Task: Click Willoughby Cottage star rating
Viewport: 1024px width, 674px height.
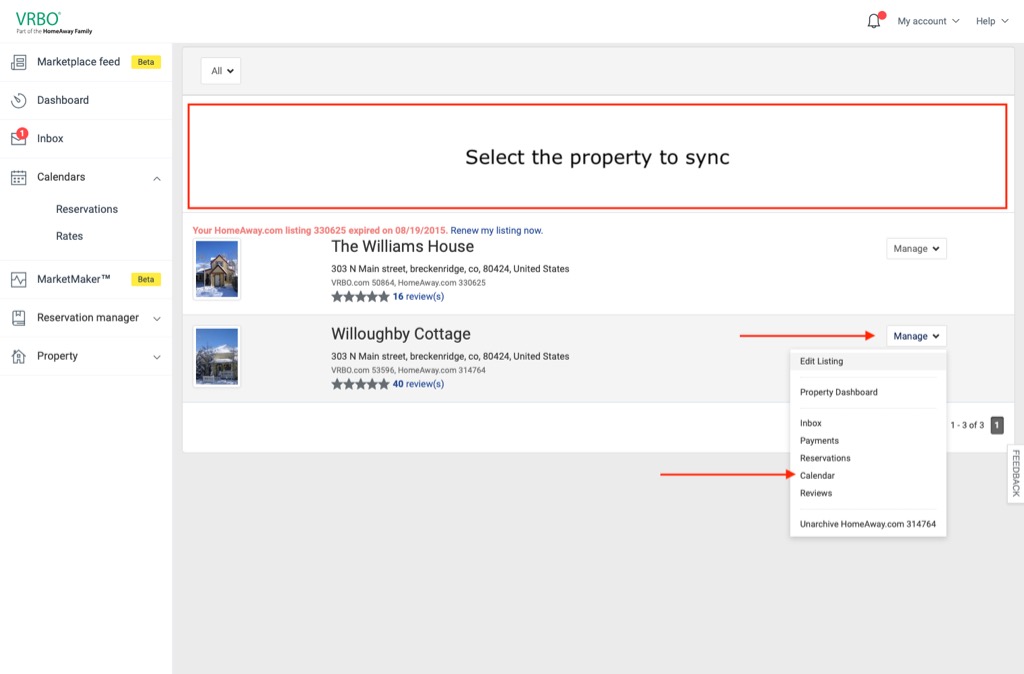Action: coord(360,384)
